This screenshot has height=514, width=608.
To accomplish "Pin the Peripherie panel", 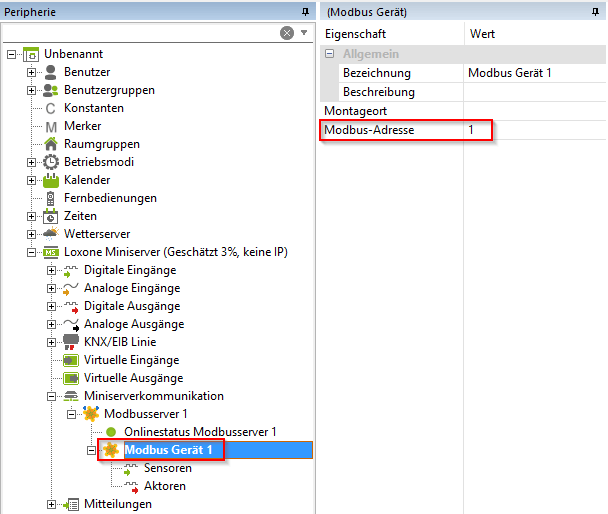I will [x=306, y=12].
